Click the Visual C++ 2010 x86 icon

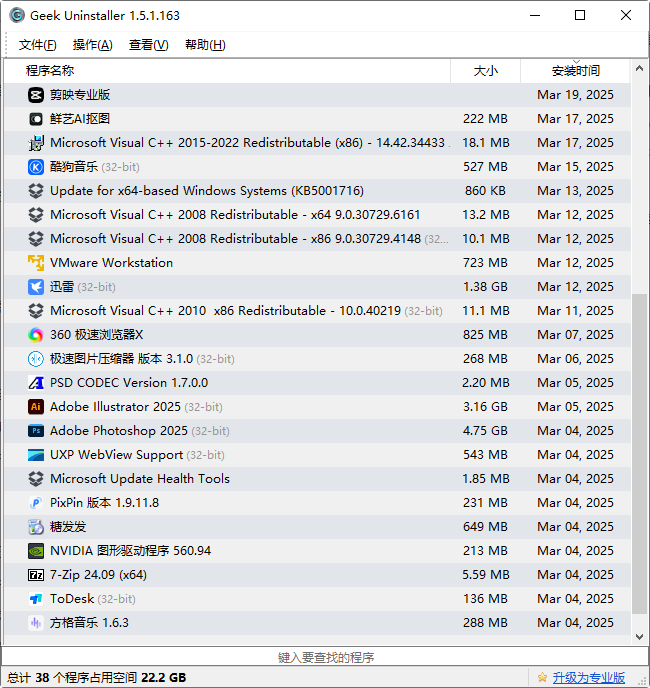[36, 311]
